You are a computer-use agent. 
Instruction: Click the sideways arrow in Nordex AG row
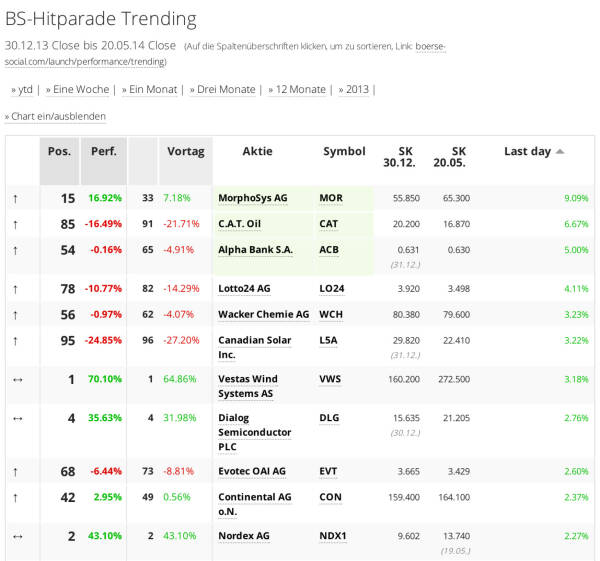(x=16, y=537)
